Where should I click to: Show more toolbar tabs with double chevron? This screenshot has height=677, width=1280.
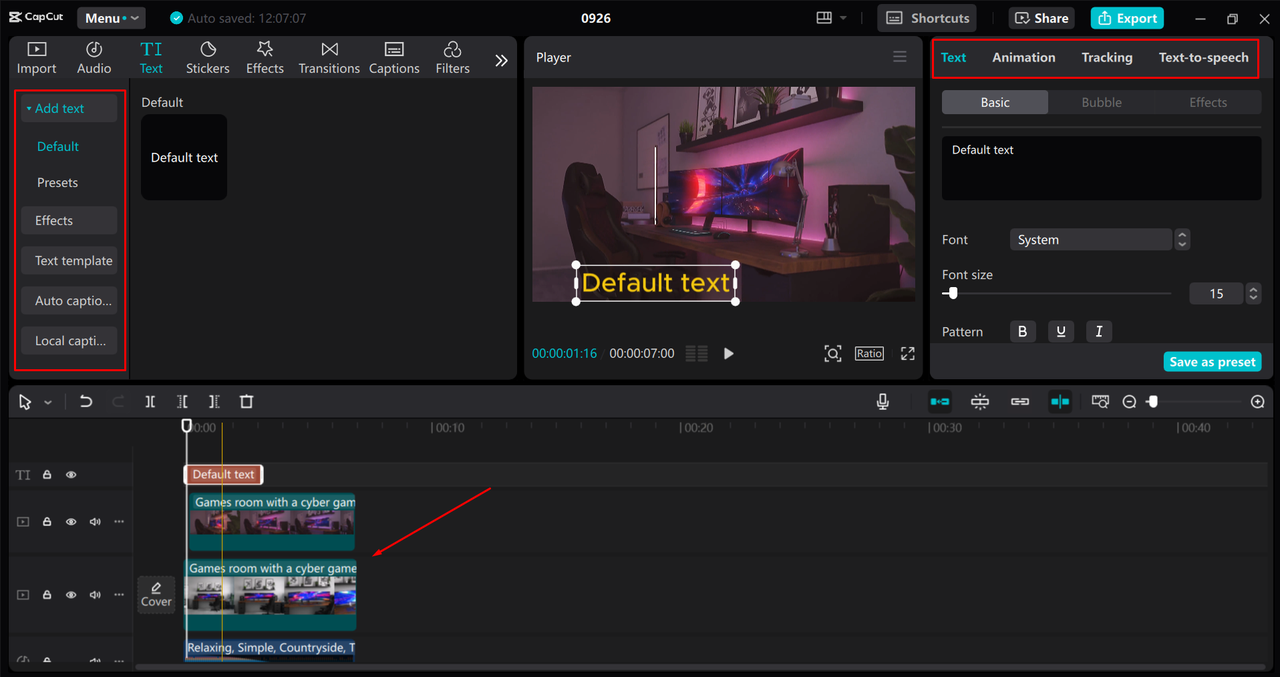[501, 60]
